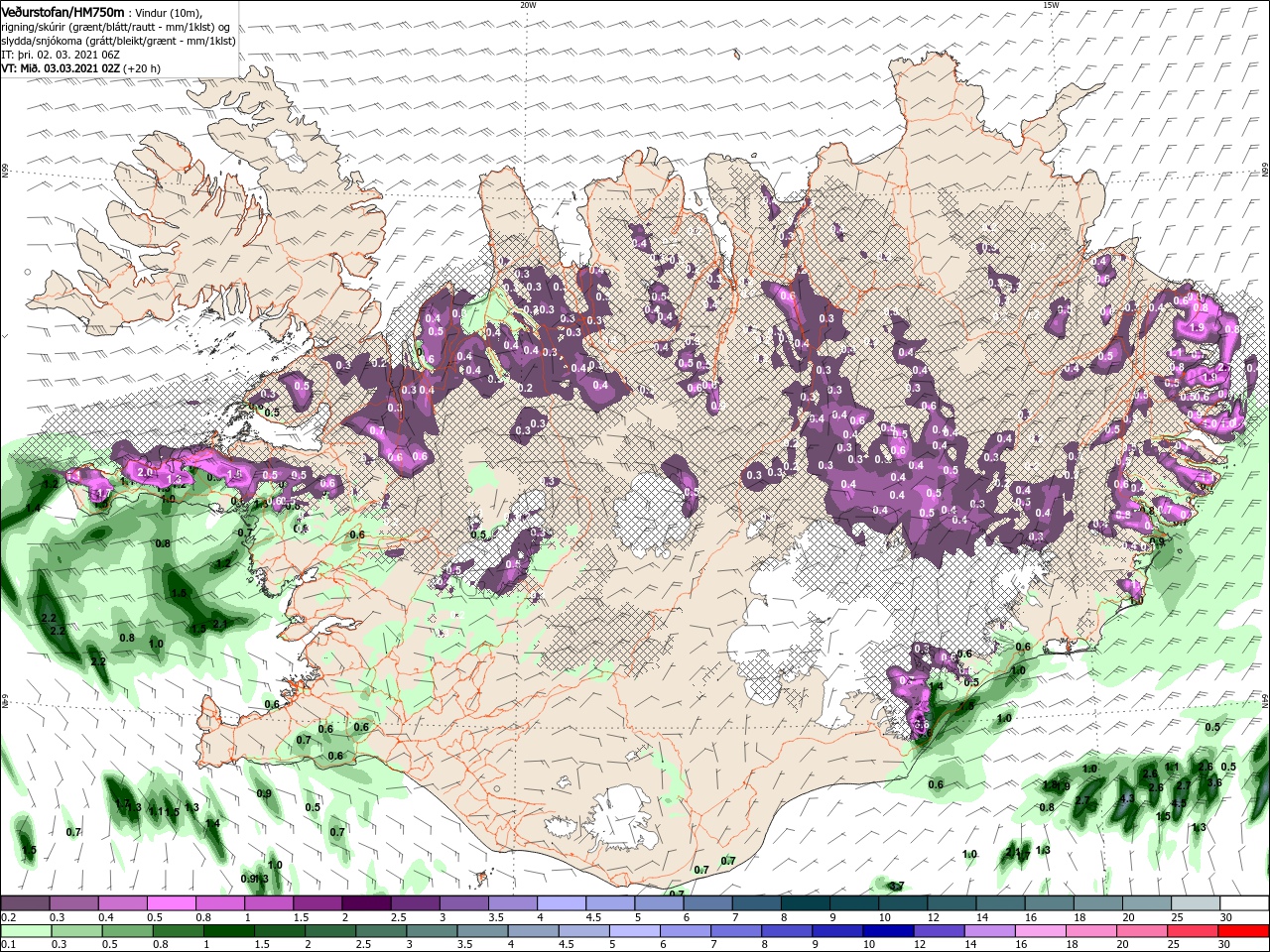Click the 'VT: Mið. 03.03.2021 02Z' valid time
The image size is (1270, 952).
[x=62, y=68]
